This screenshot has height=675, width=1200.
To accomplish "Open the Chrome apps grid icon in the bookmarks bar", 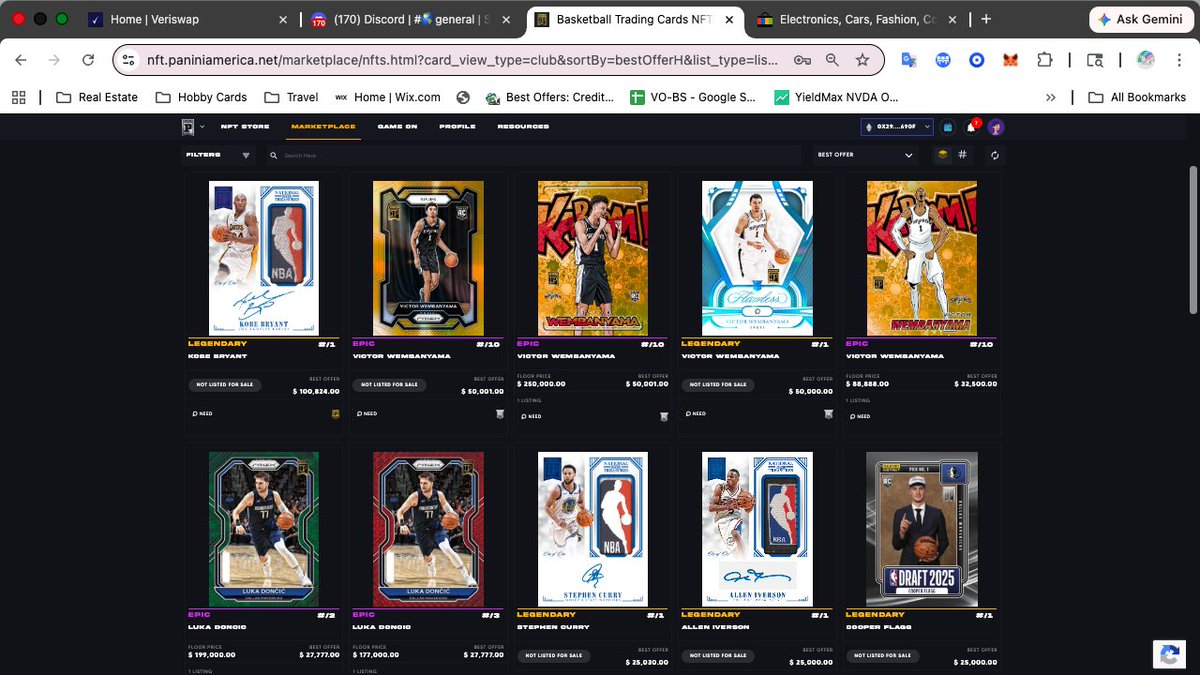I will 18,97.
